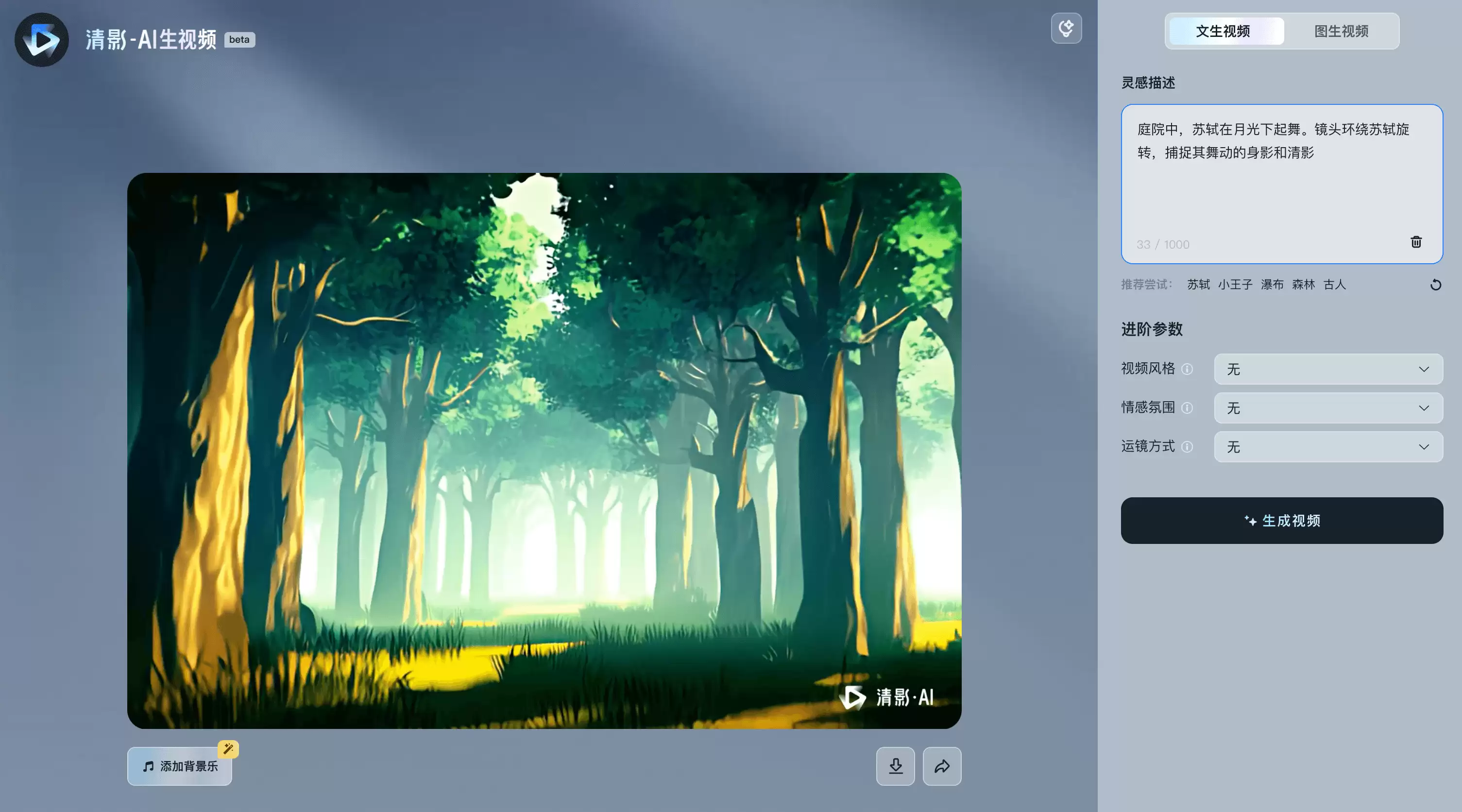This screenshot has width=1462, height=812.
Task: Click the 清影 app logo icon
Action: click(x=41, y=40)
